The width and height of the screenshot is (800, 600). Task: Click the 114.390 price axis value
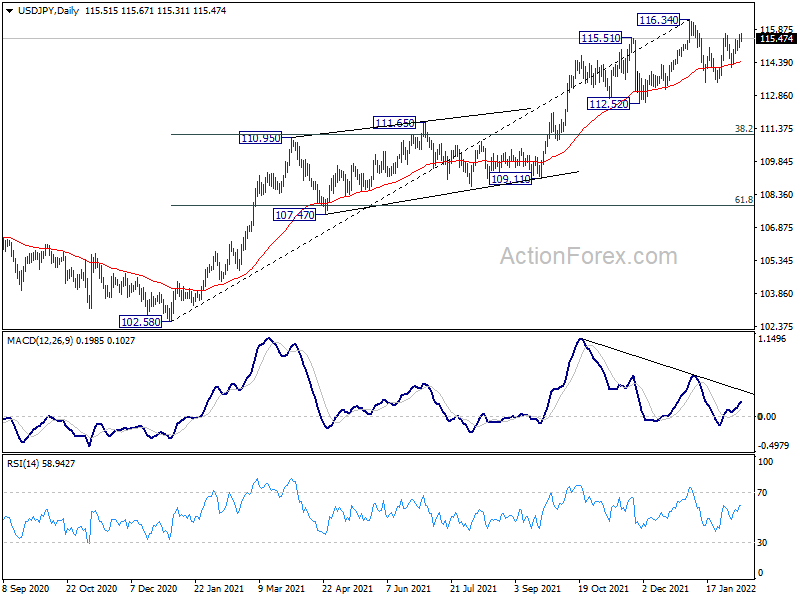777,63
